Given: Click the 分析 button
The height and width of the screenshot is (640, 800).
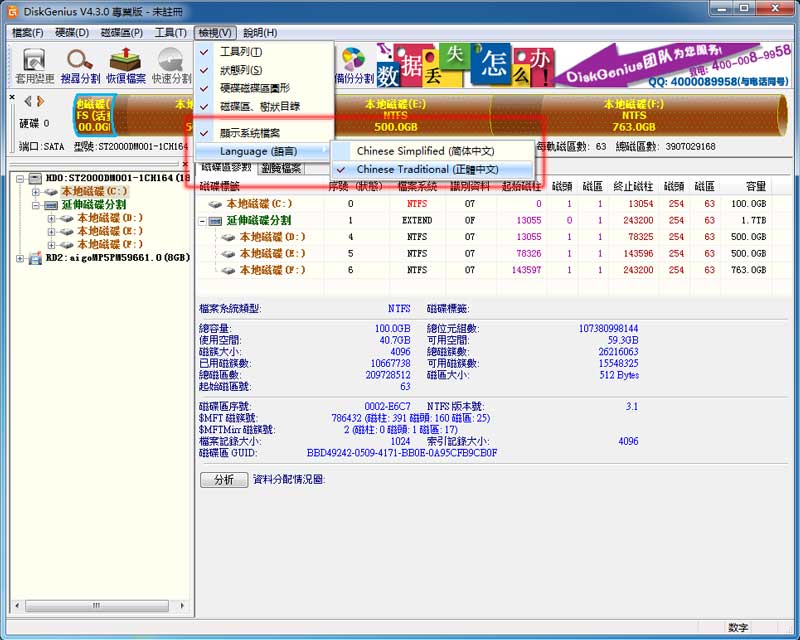Looking at the screenshot, I should click(222, 480).
